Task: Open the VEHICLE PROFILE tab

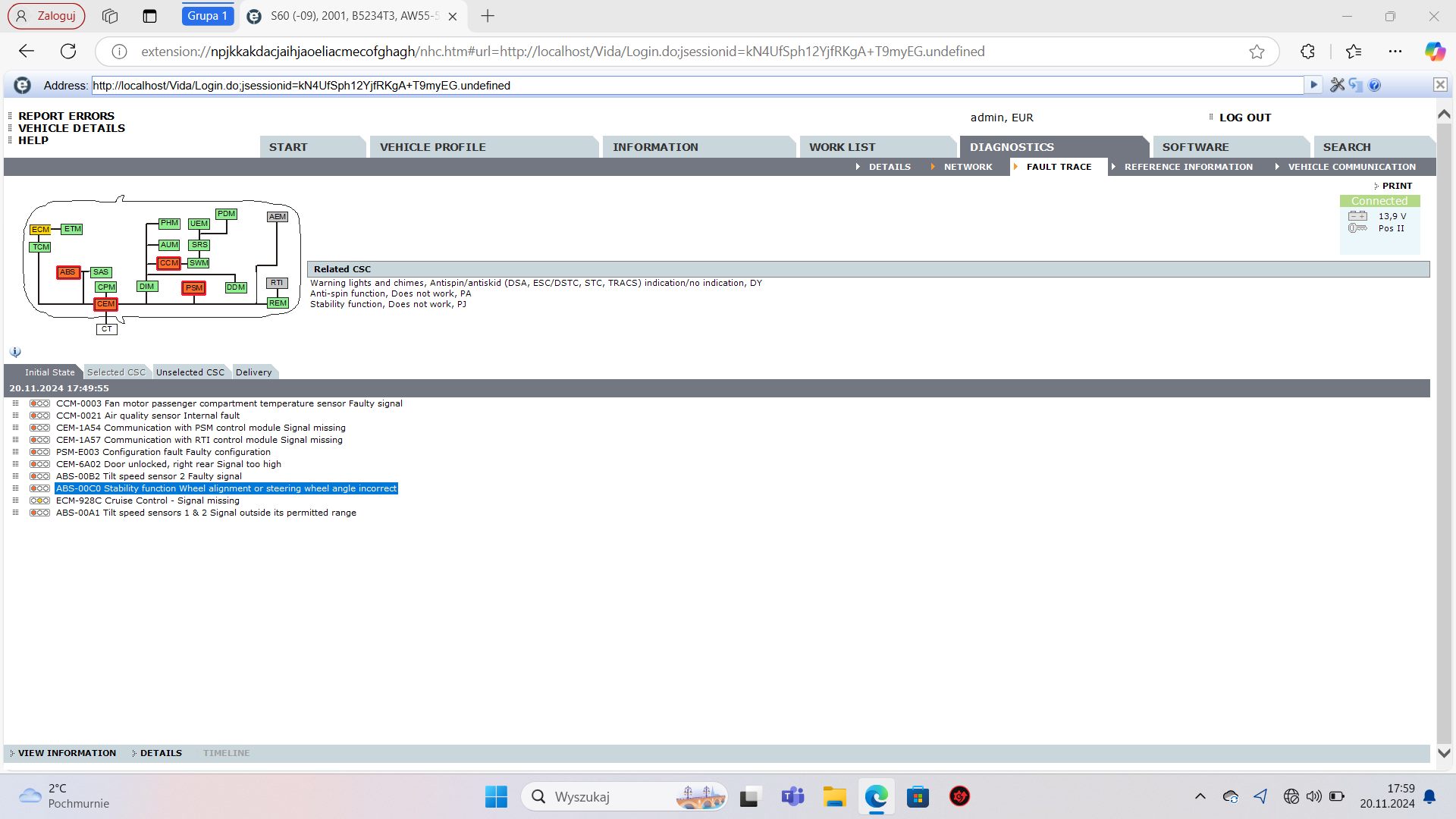Action: [432, 147]
